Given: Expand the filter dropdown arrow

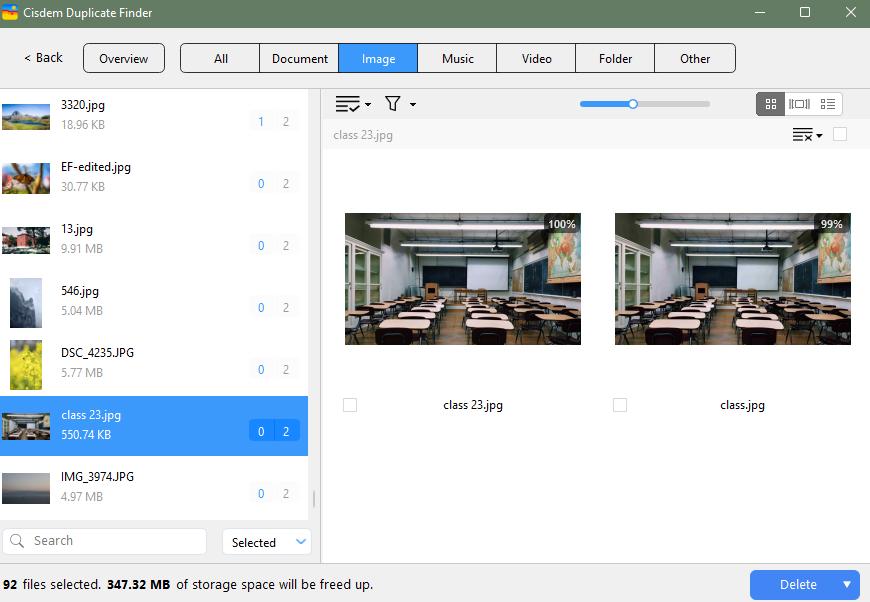Looking at the screenshot, I should [x=413, y=105].
